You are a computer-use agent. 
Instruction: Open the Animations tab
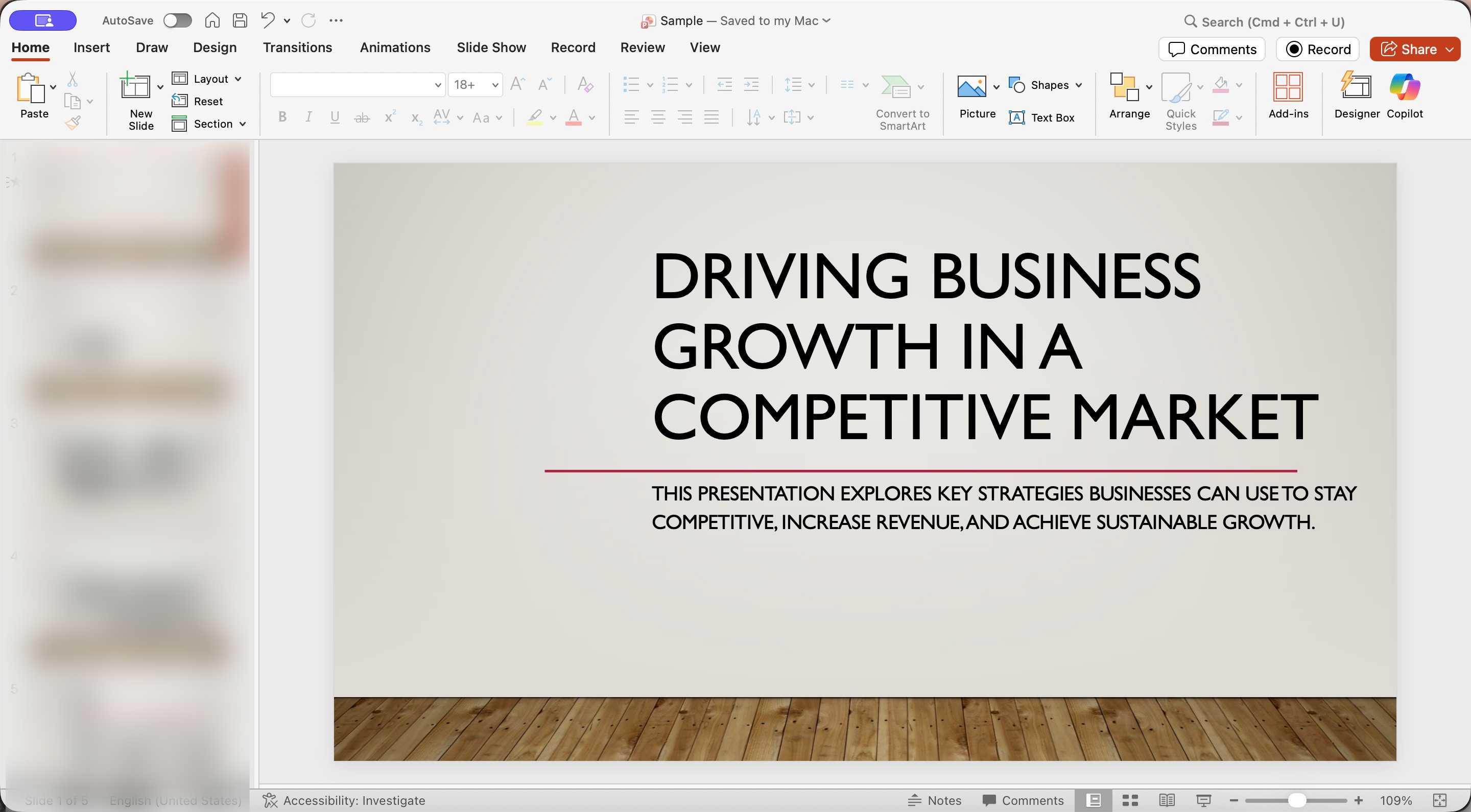tap(395, 47)
